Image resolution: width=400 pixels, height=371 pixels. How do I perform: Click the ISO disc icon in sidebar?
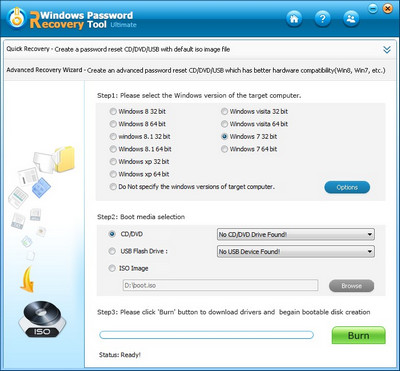point(42,319)
